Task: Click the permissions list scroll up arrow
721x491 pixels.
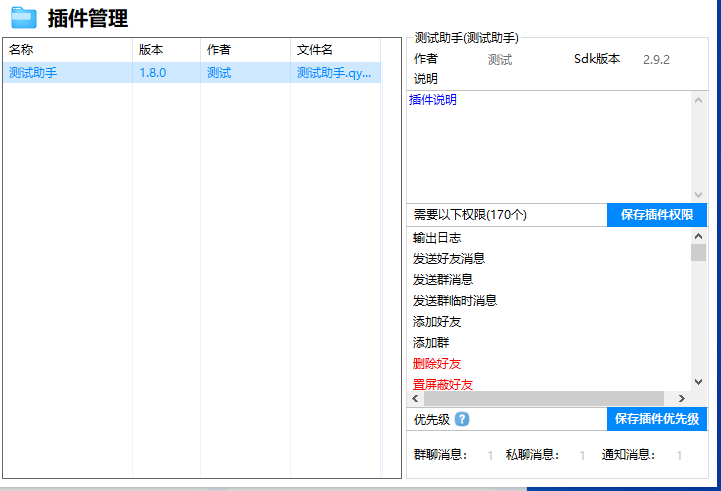Action: point(698,236)
